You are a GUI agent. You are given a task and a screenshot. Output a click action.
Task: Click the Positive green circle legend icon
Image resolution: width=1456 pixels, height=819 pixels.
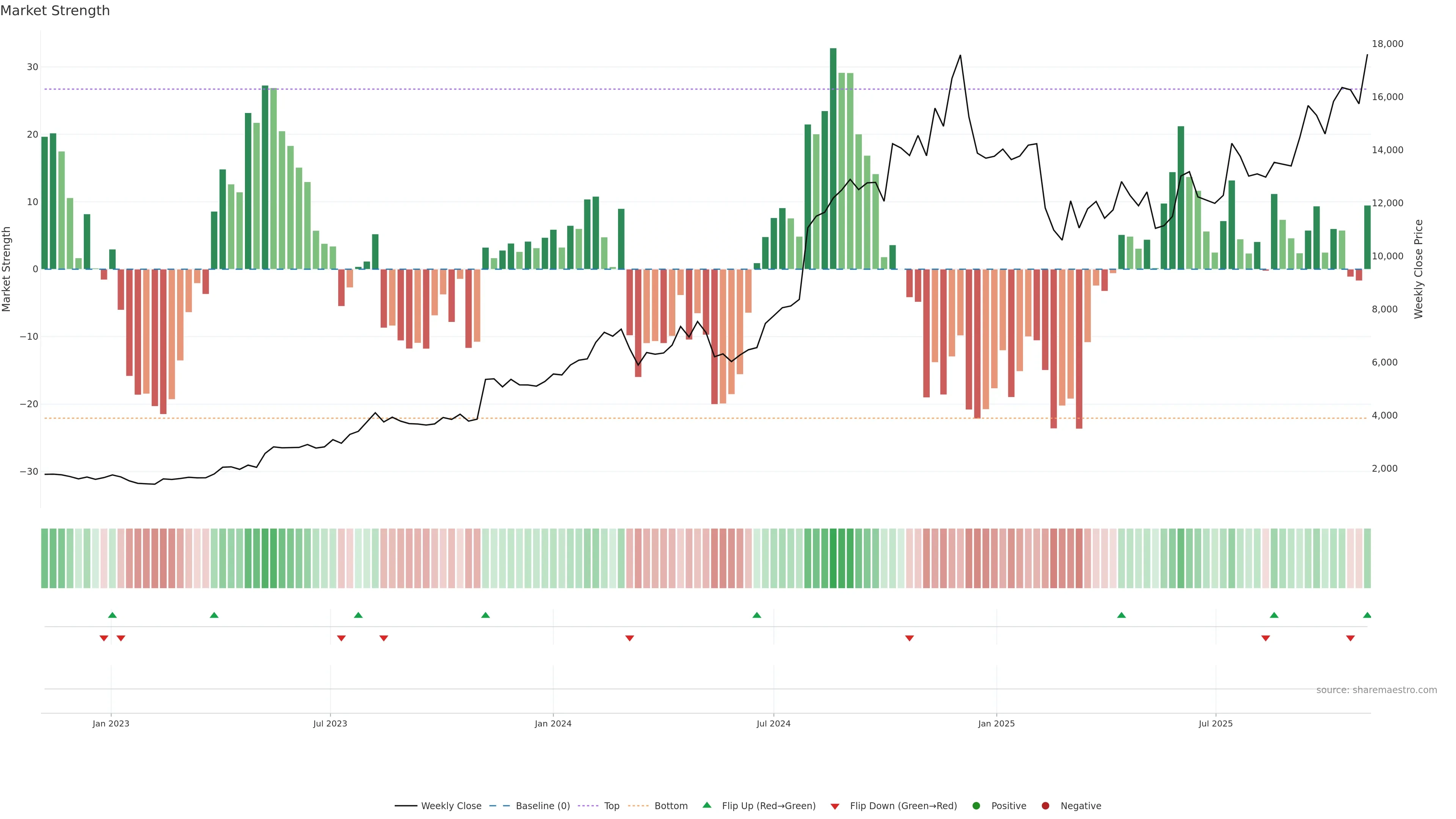click(976, 806)
